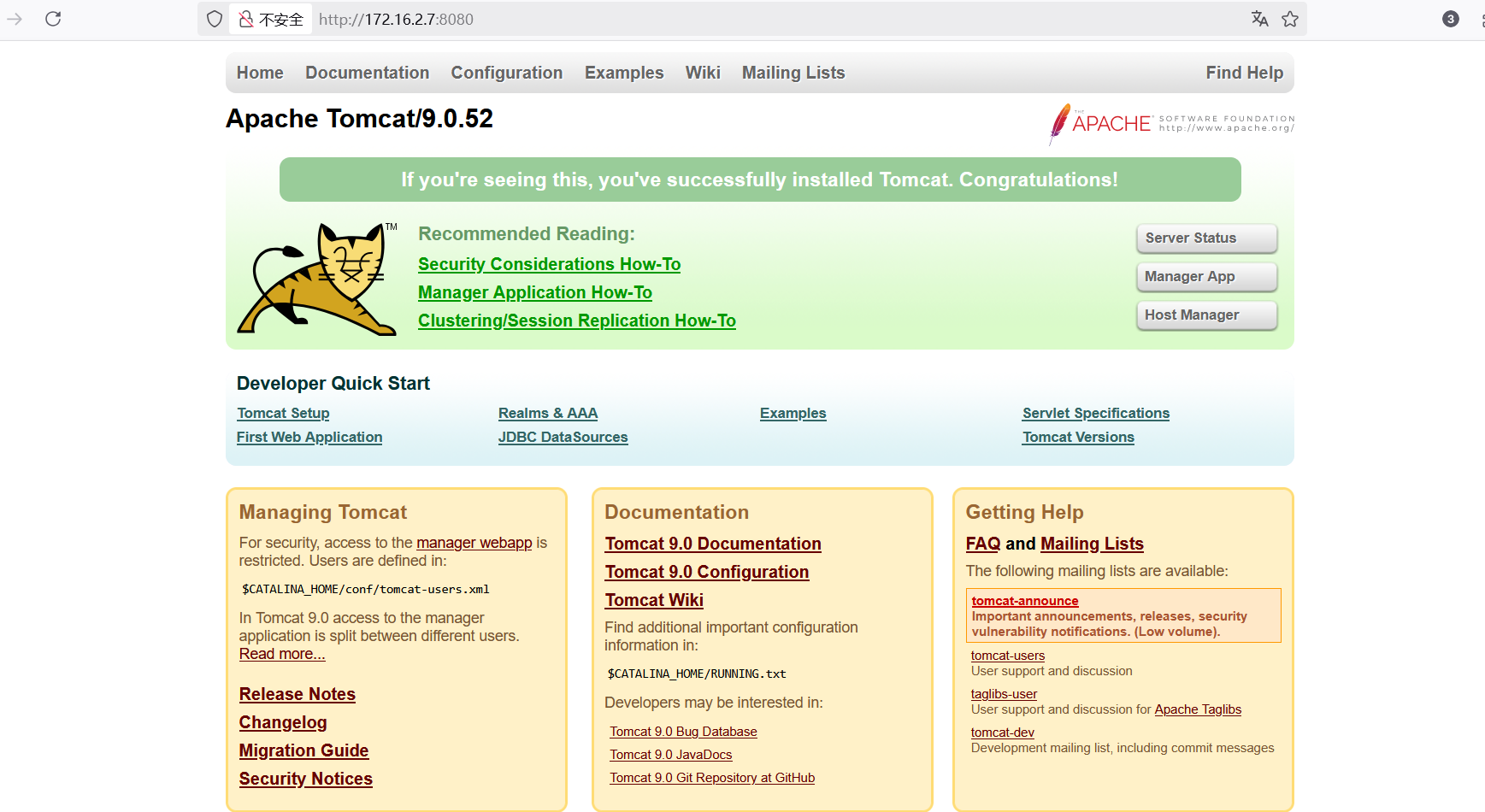Open the tomcat-dev mailing list link
Image resolution: width=1485 pixels, height=812 pixels.
pos(1003,733)
